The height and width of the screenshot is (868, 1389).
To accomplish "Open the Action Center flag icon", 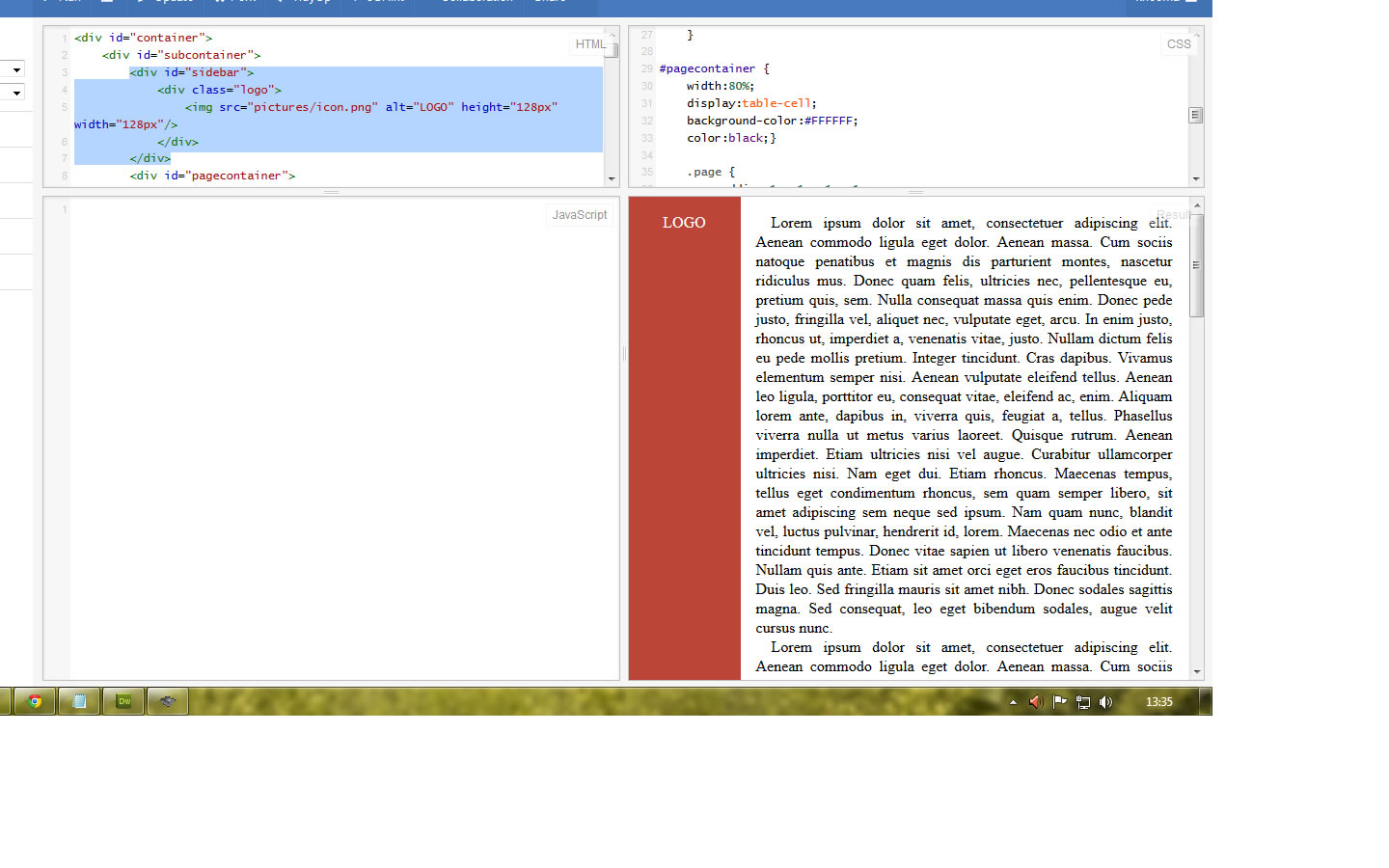I will (x=1059, y=702).
